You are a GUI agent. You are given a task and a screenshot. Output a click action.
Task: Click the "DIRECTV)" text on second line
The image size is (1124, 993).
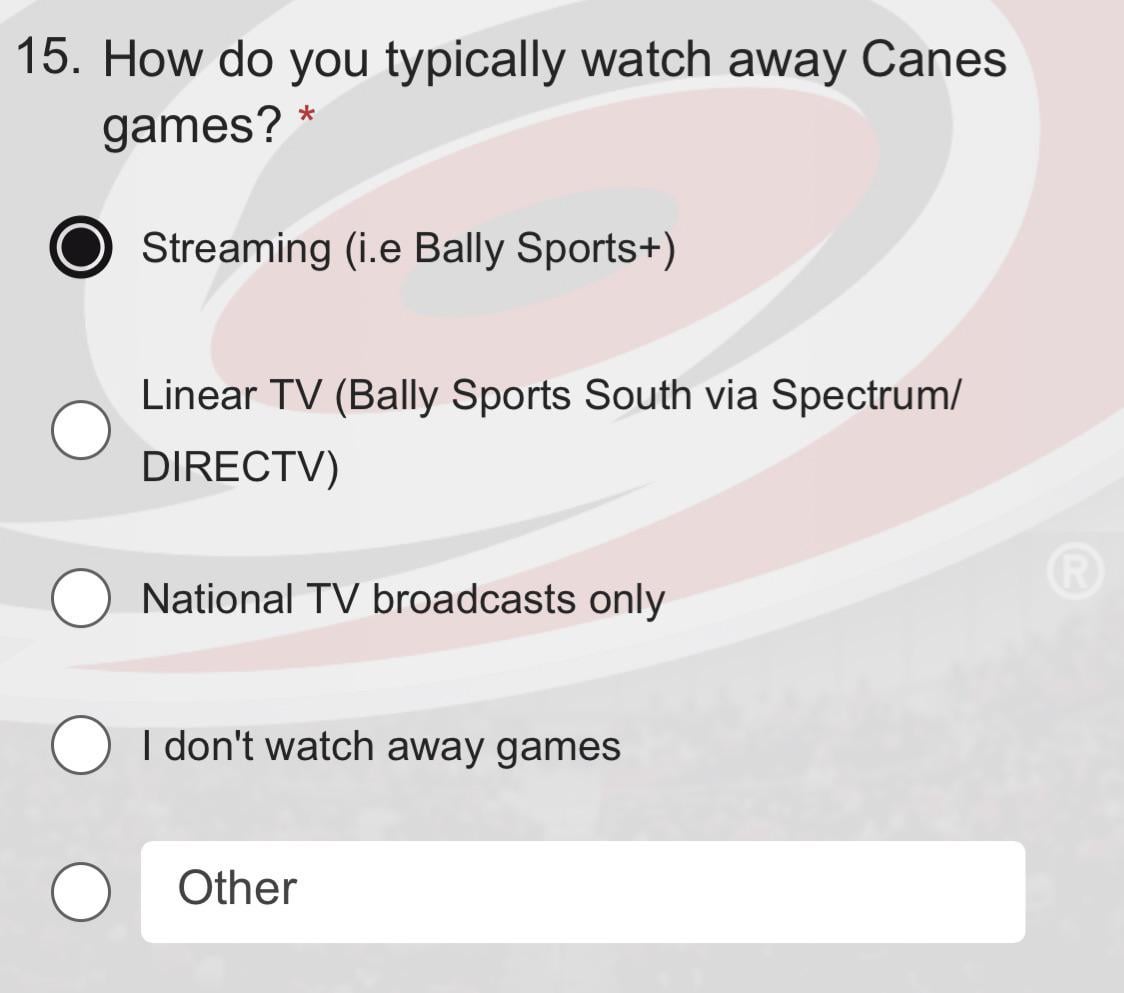pos(240,467)
